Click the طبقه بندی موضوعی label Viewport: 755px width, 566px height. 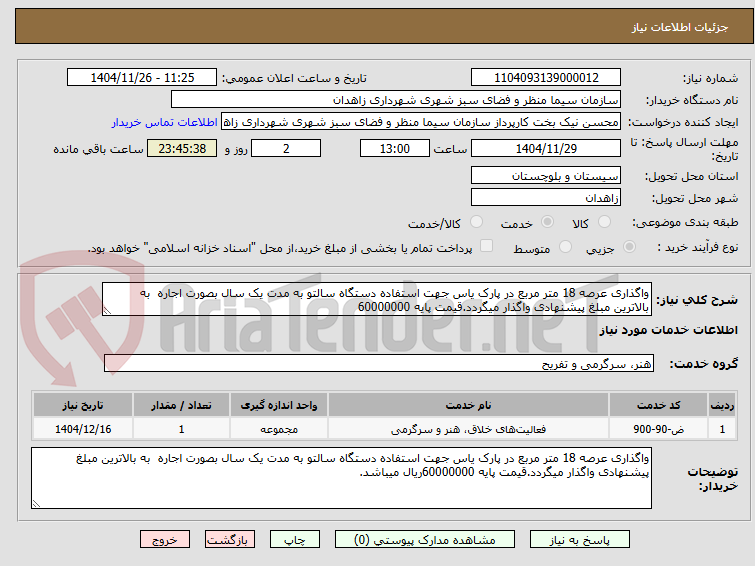685,223
